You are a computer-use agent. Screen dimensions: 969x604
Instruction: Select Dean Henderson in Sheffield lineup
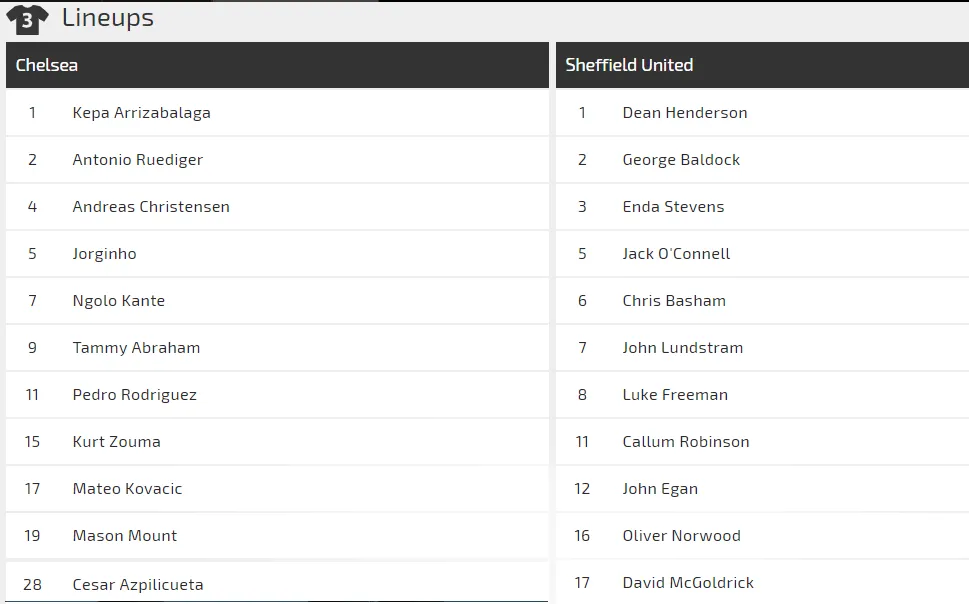click(684, 113)
